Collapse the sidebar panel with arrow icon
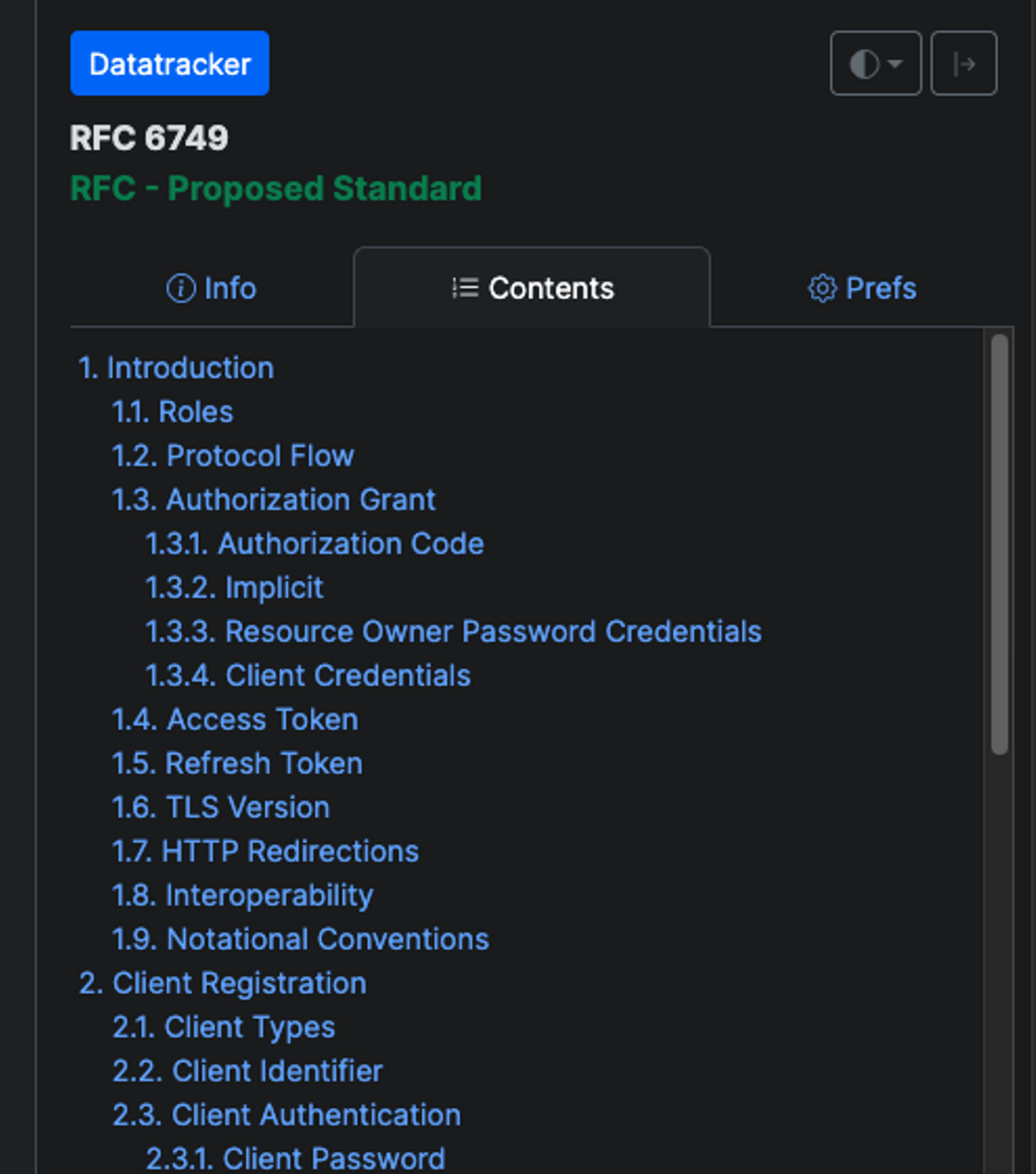 click(963, 63)
